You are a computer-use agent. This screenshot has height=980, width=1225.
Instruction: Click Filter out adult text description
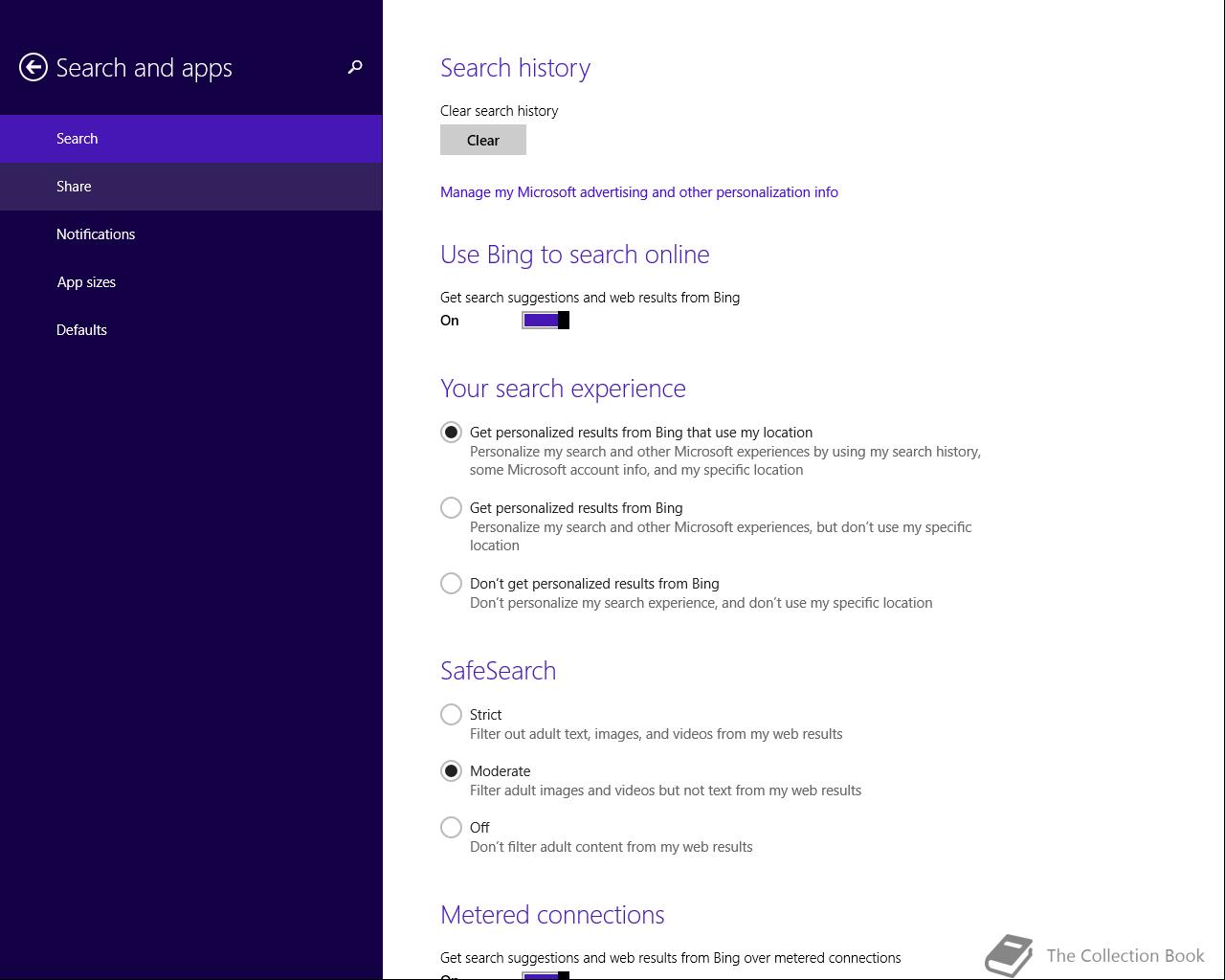pyautogui.click(x=657, y=734)
